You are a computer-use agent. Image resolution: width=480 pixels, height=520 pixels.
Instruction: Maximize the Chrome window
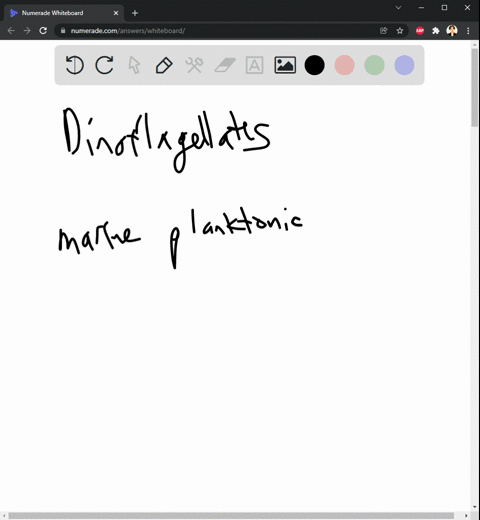444,7
